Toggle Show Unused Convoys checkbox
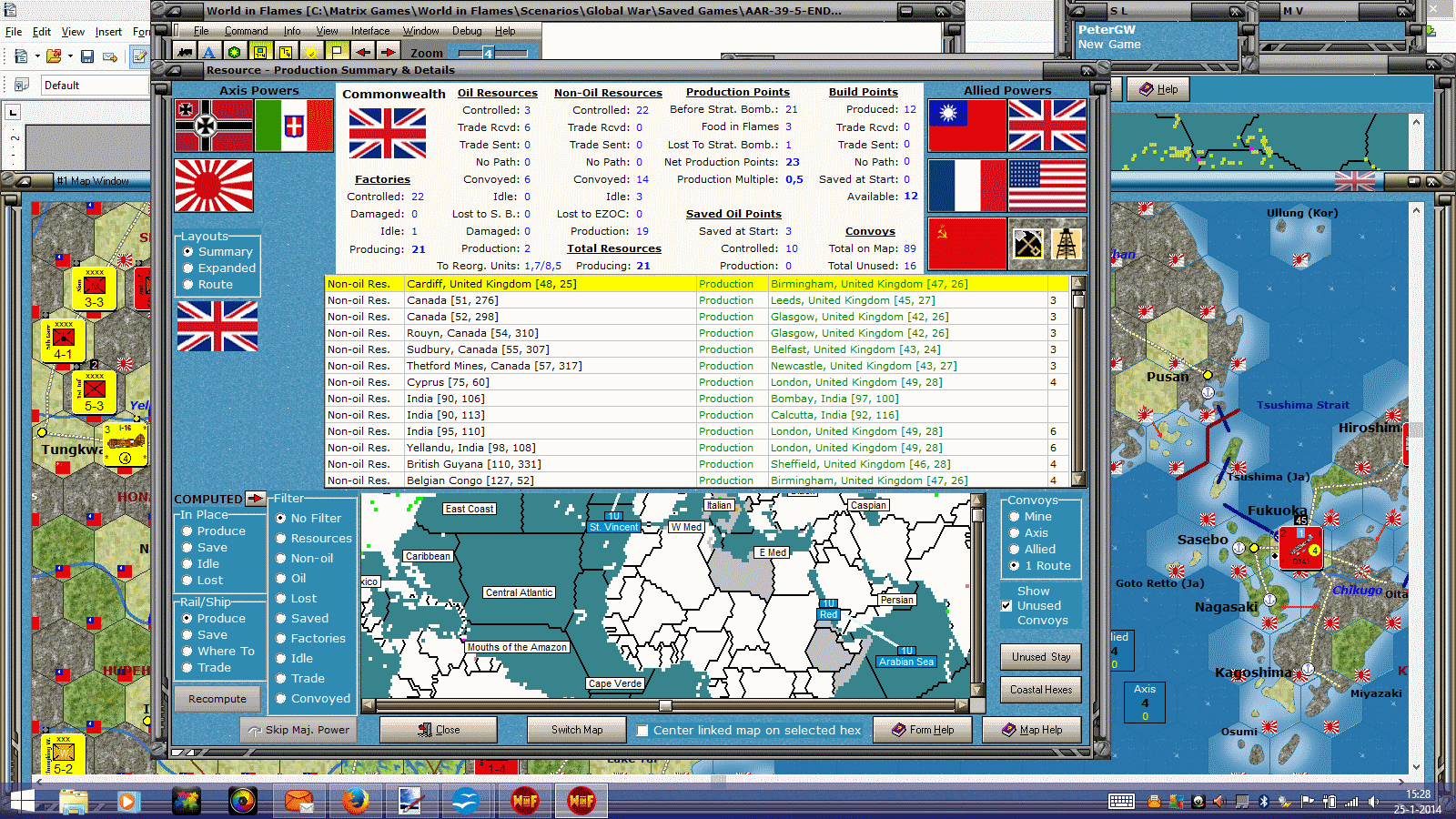Image resolution: width=1456 pixels, height=819 pixels. (1006, 605)
